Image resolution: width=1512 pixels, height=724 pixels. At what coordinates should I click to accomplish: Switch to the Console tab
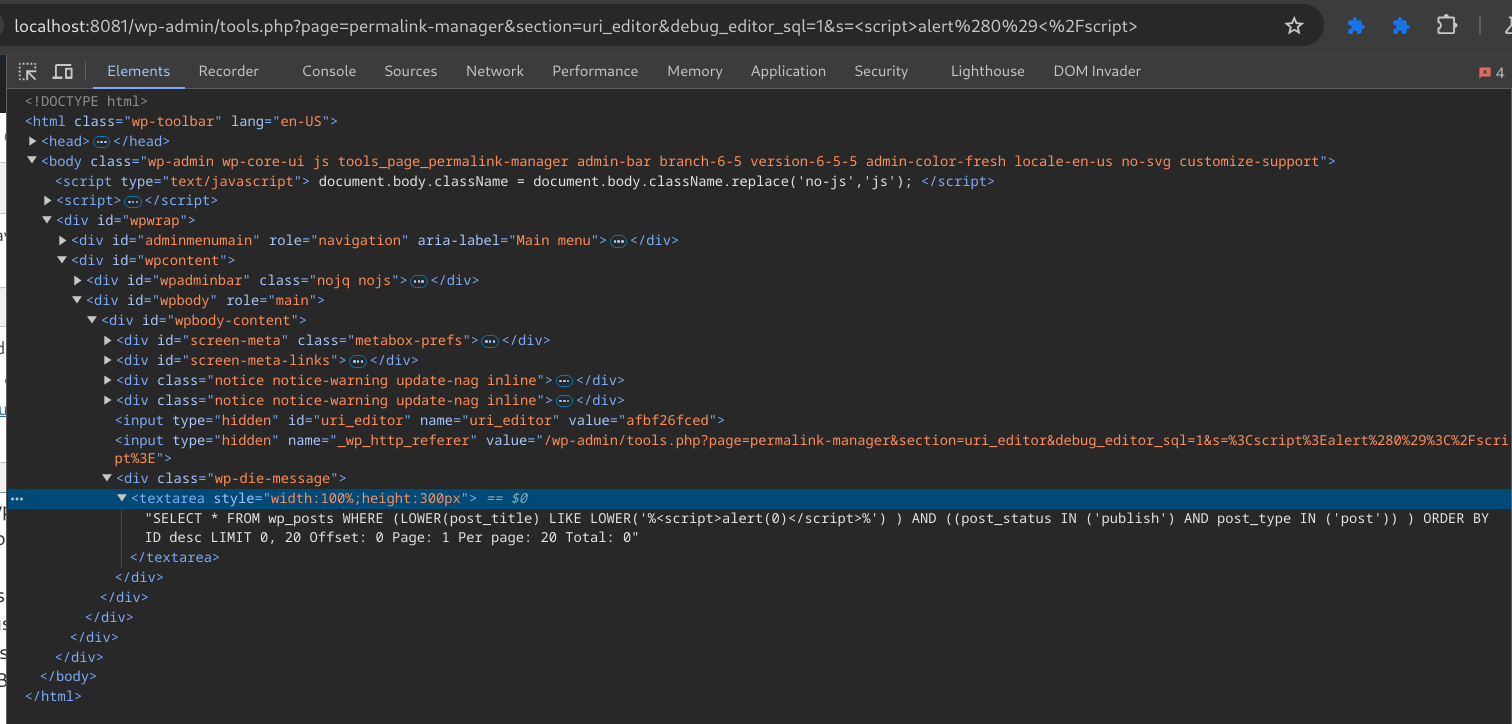(x=329, y=71)
